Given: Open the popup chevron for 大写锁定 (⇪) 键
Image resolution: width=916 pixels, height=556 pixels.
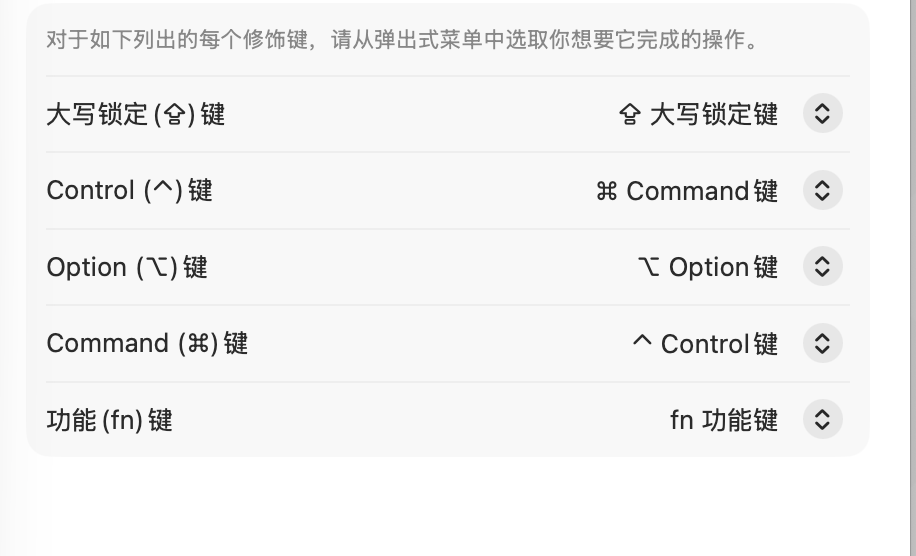Looking at the screenshot, I should 823,113.
